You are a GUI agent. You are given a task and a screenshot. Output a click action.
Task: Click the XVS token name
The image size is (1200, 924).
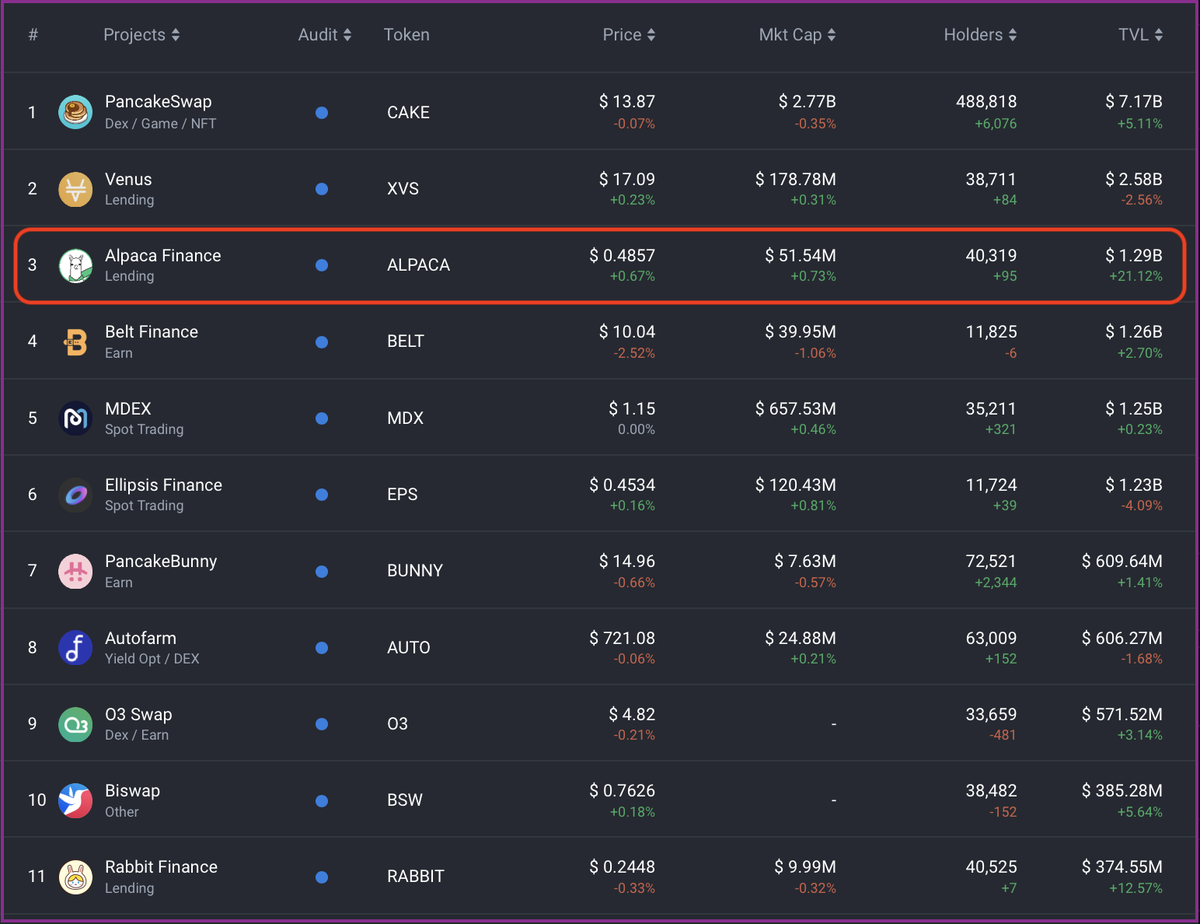(x=403, y=189)
